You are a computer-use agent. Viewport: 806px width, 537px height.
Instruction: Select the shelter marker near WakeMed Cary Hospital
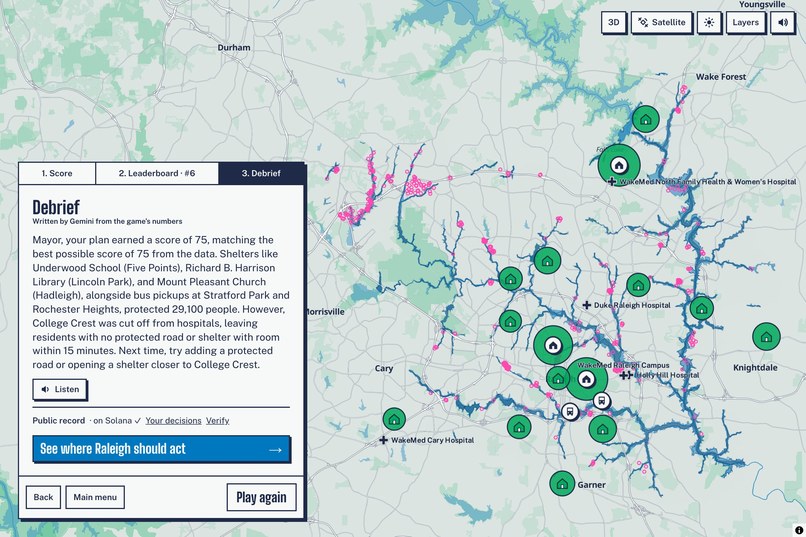coord(394,419)
